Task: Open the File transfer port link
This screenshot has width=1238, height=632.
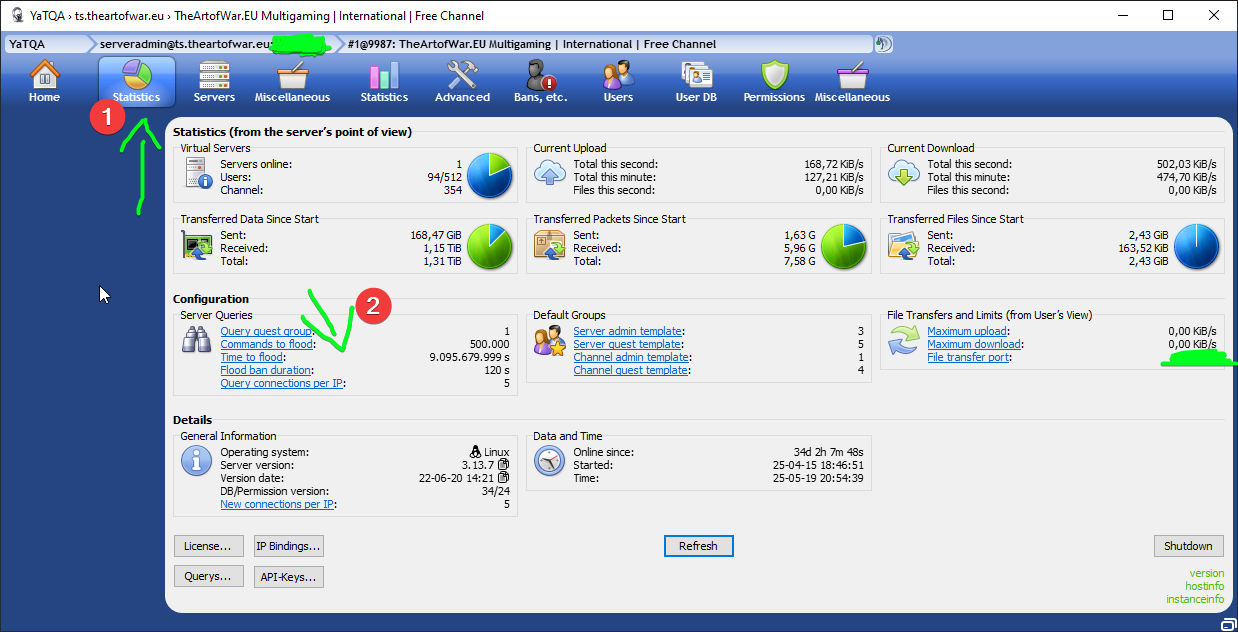Action: tap(969, 357)
